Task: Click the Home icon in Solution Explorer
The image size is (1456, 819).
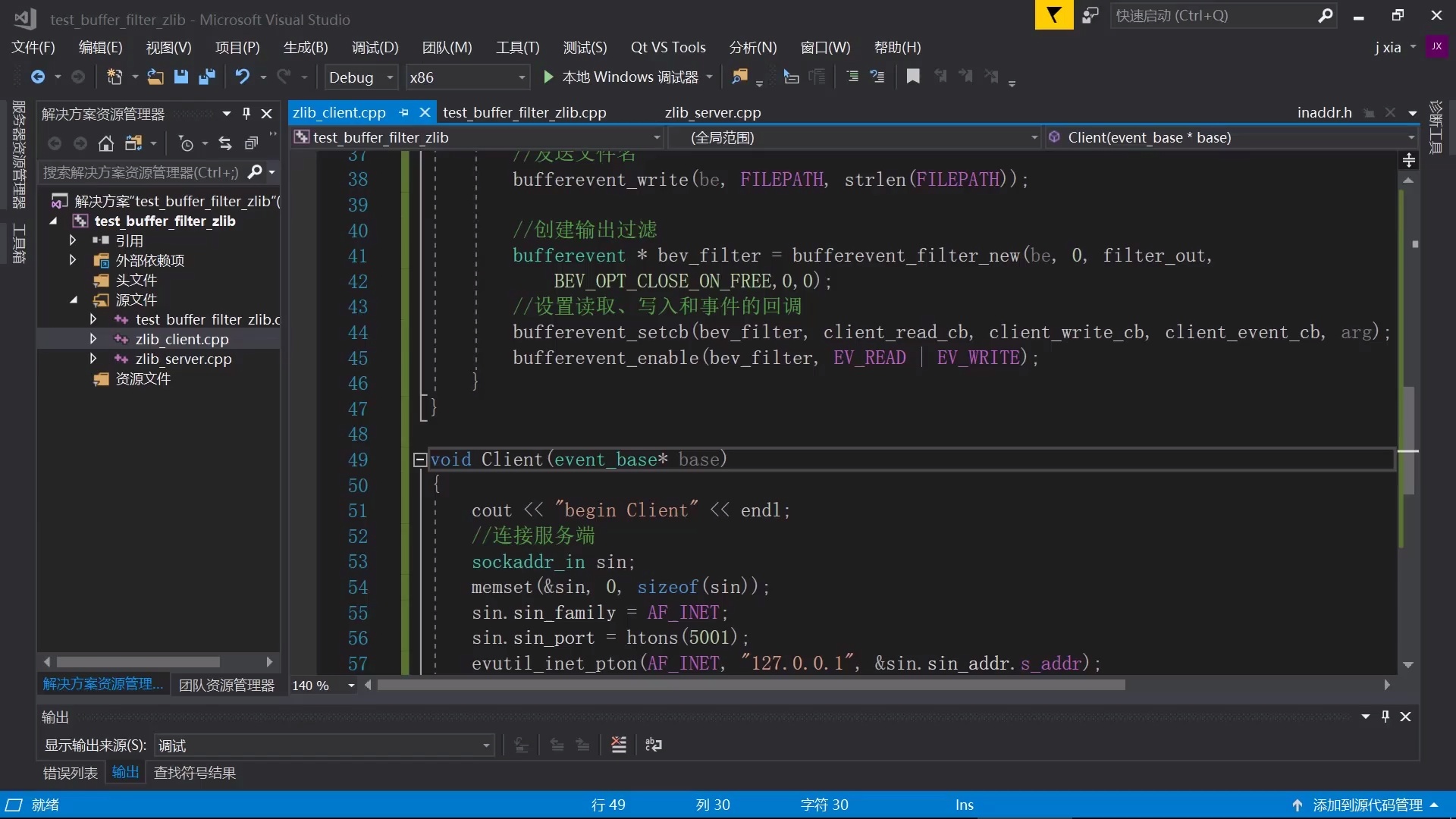Action: tap(106, 143)
